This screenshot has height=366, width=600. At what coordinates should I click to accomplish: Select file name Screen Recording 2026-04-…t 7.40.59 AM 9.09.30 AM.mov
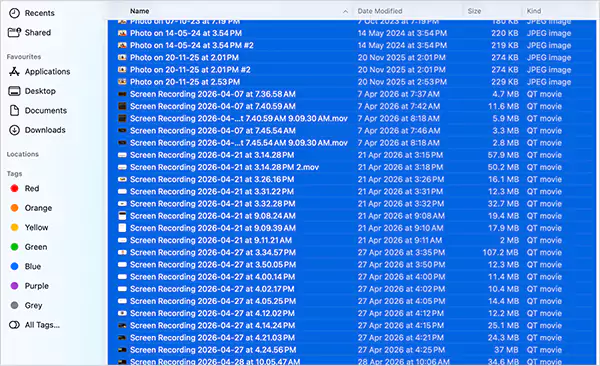pos(239,119)
